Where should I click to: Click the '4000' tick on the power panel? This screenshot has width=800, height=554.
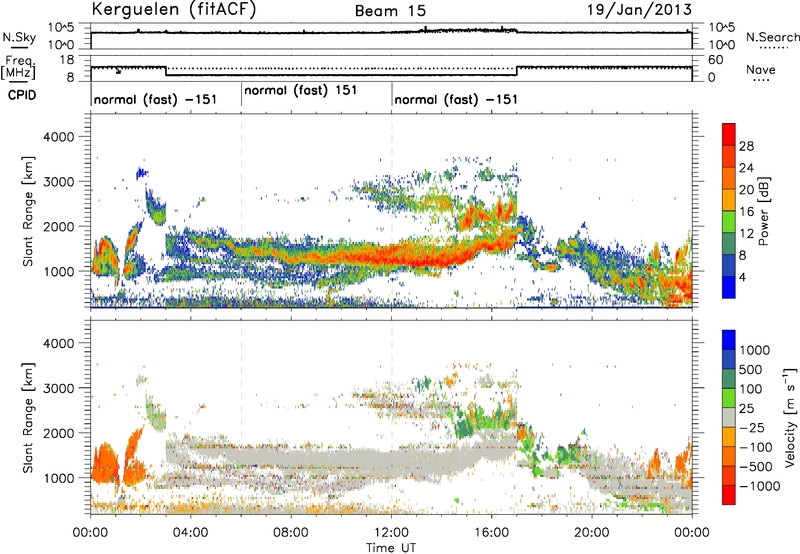58,137
